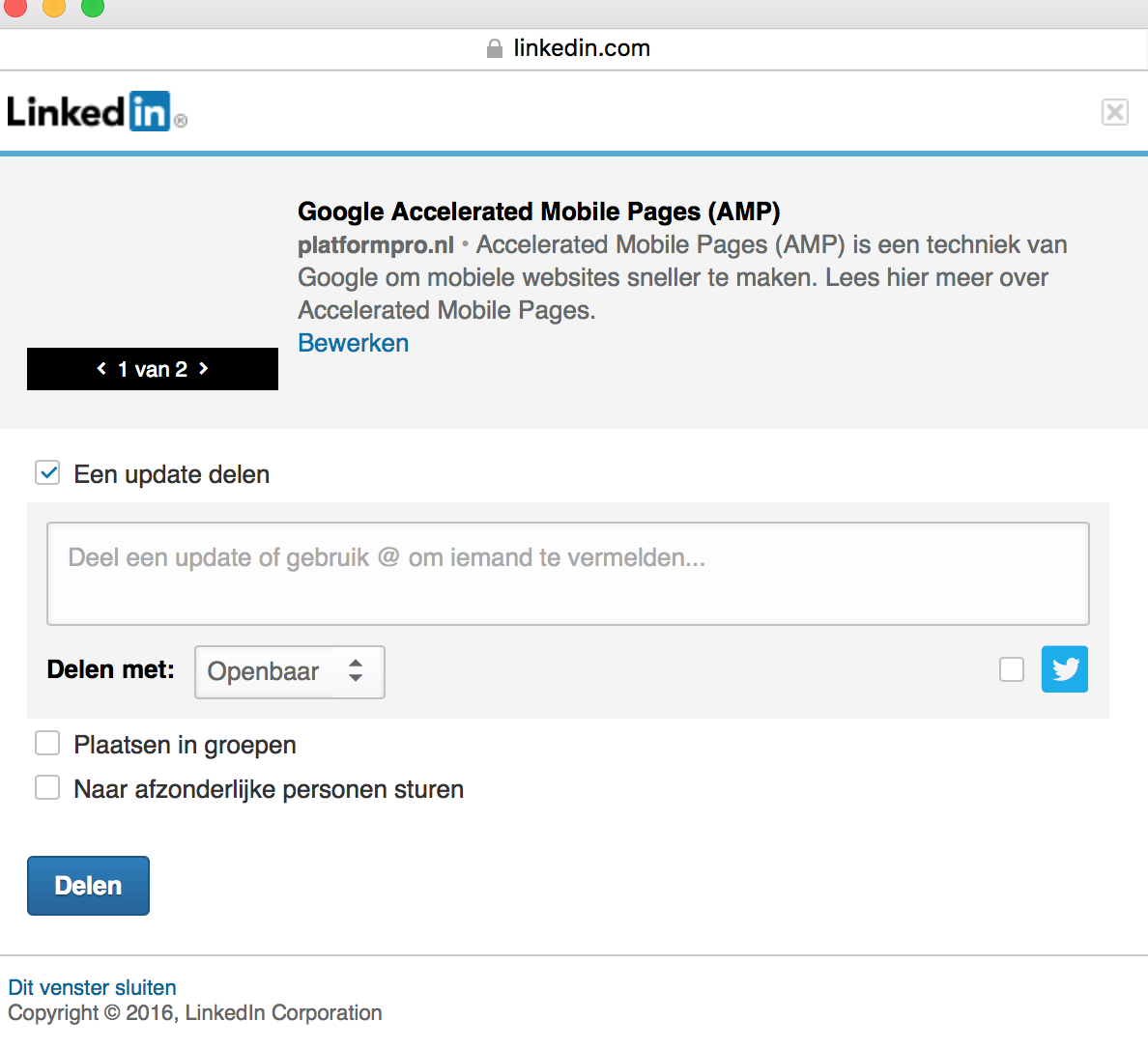The height and width of the screenshot is (1049, 1148).
Task: Click the article title 'Google Accelerated Mobile Pages (AMP)'
Action: click(x=539, y=211)
